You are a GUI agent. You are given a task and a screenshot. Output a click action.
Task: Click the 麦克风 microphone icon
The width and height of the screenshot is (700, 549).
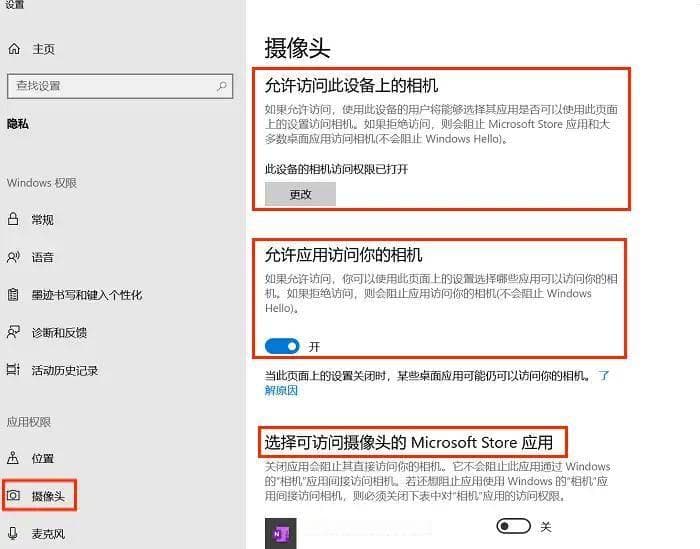click(13, 533)
